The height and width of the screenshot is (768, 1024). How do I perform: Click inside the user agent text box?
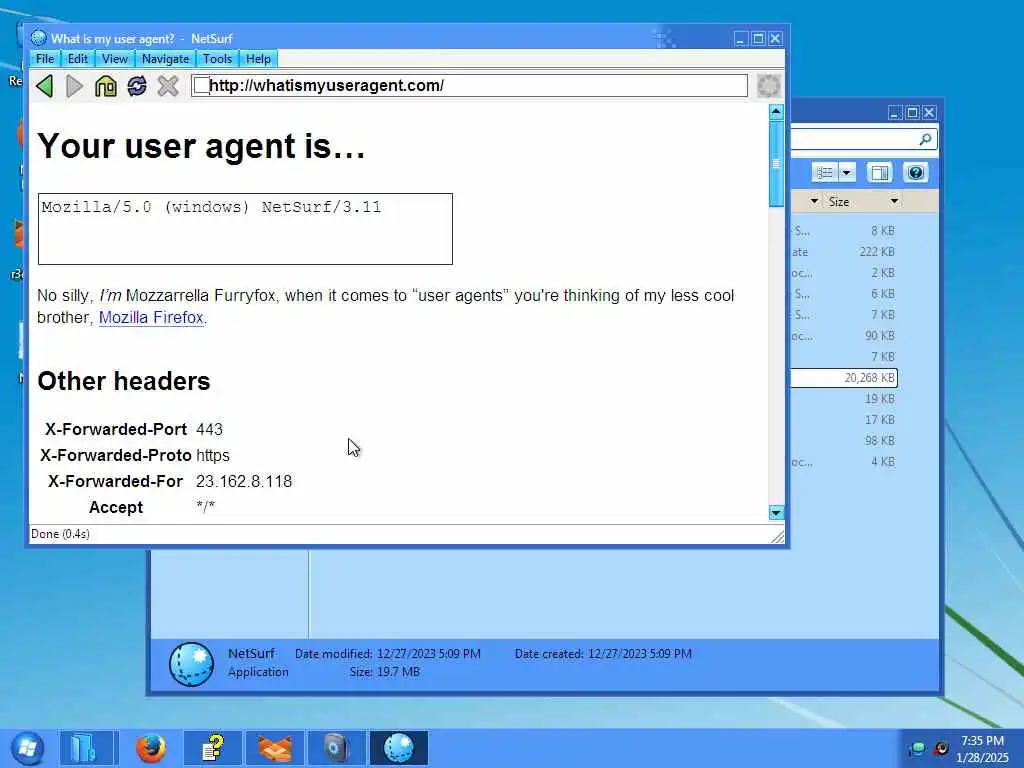point(245,229)
